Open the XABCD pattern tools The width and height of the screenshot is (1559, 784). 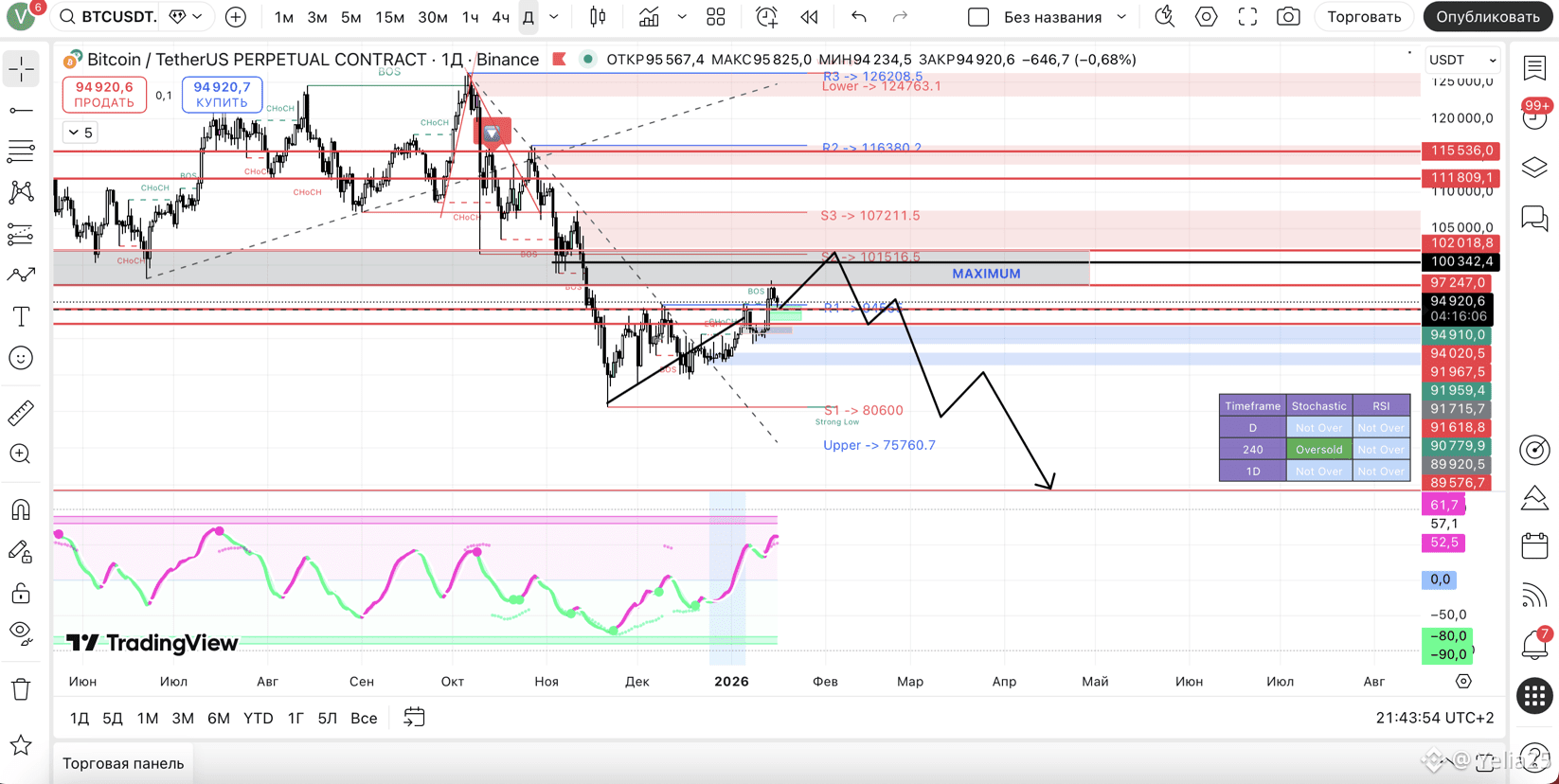tap(21, 192)
